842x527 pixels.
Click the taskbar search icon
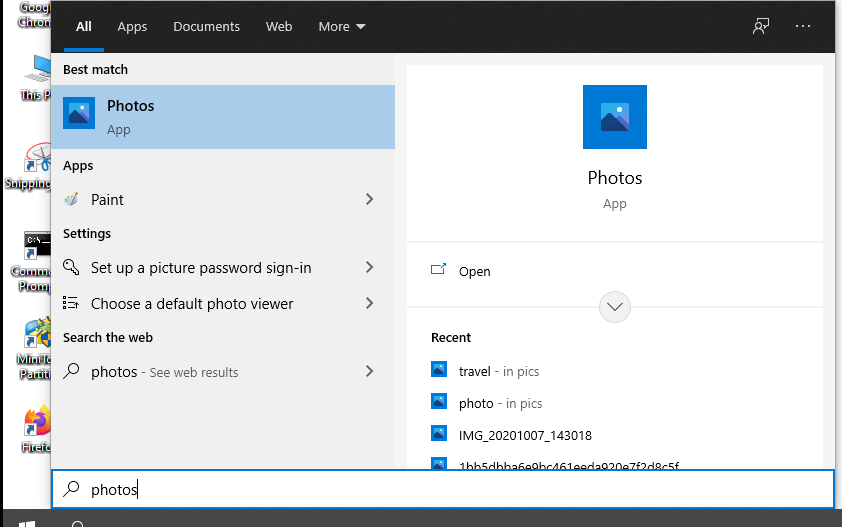pyautogui.click(x=77, y=524)
